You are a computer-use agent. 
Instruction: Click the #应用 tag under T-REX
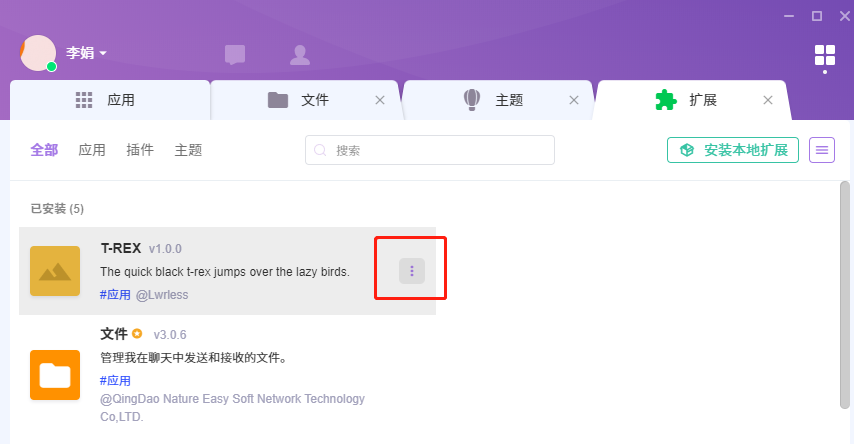pos(116,295)
